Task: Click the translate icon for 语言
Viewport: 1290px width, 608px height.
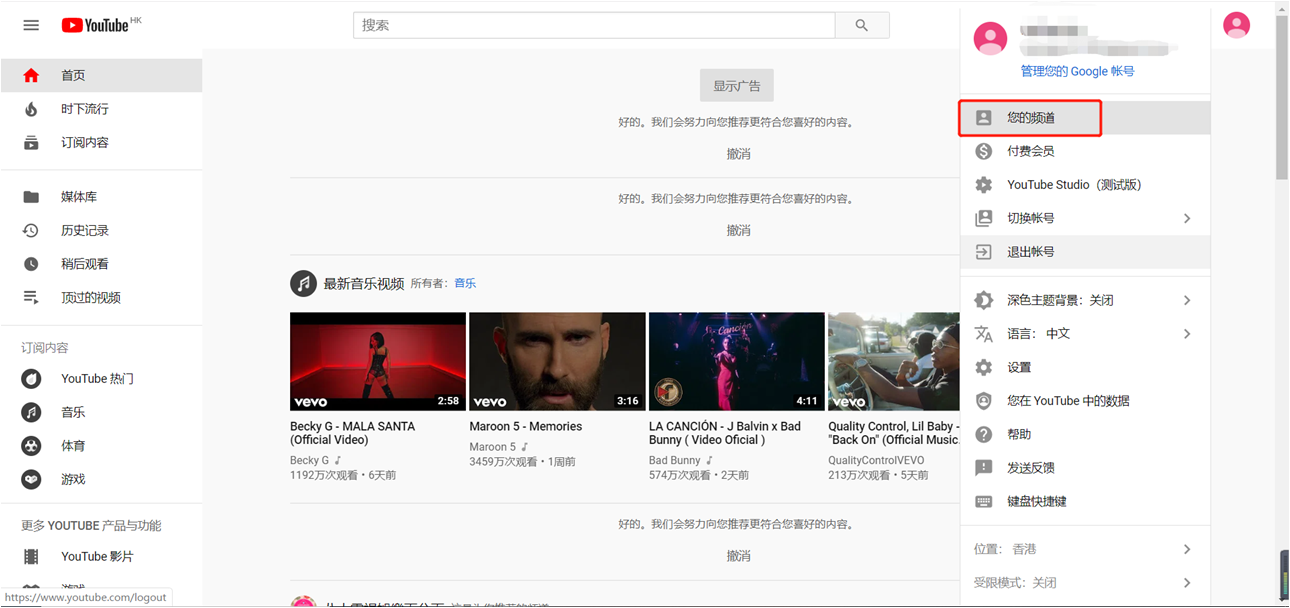Action: 984,334
